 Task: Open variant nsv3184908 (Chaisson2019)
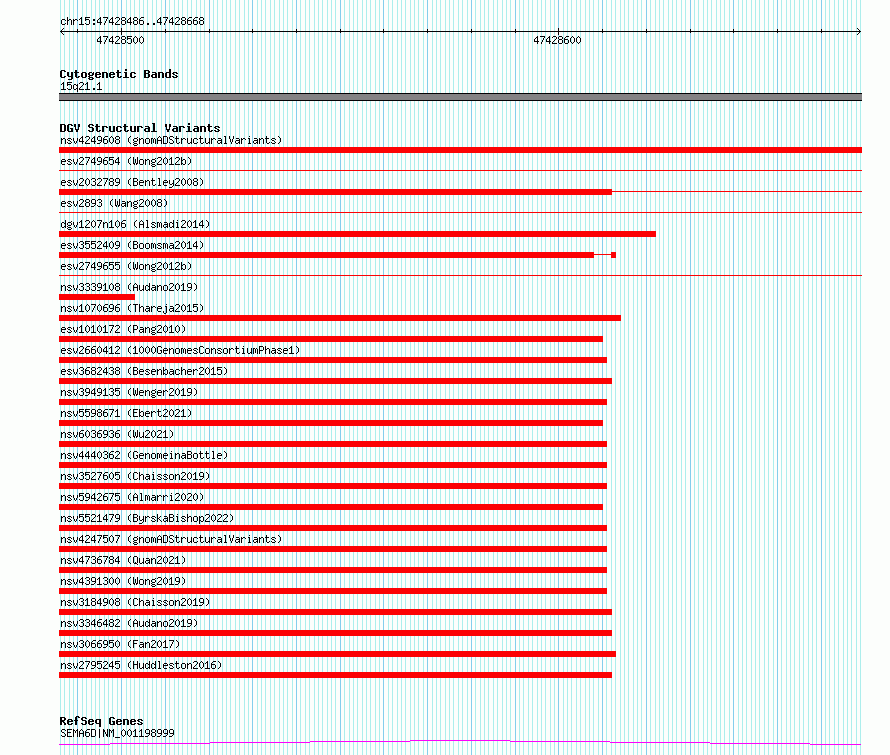point(135,602)
